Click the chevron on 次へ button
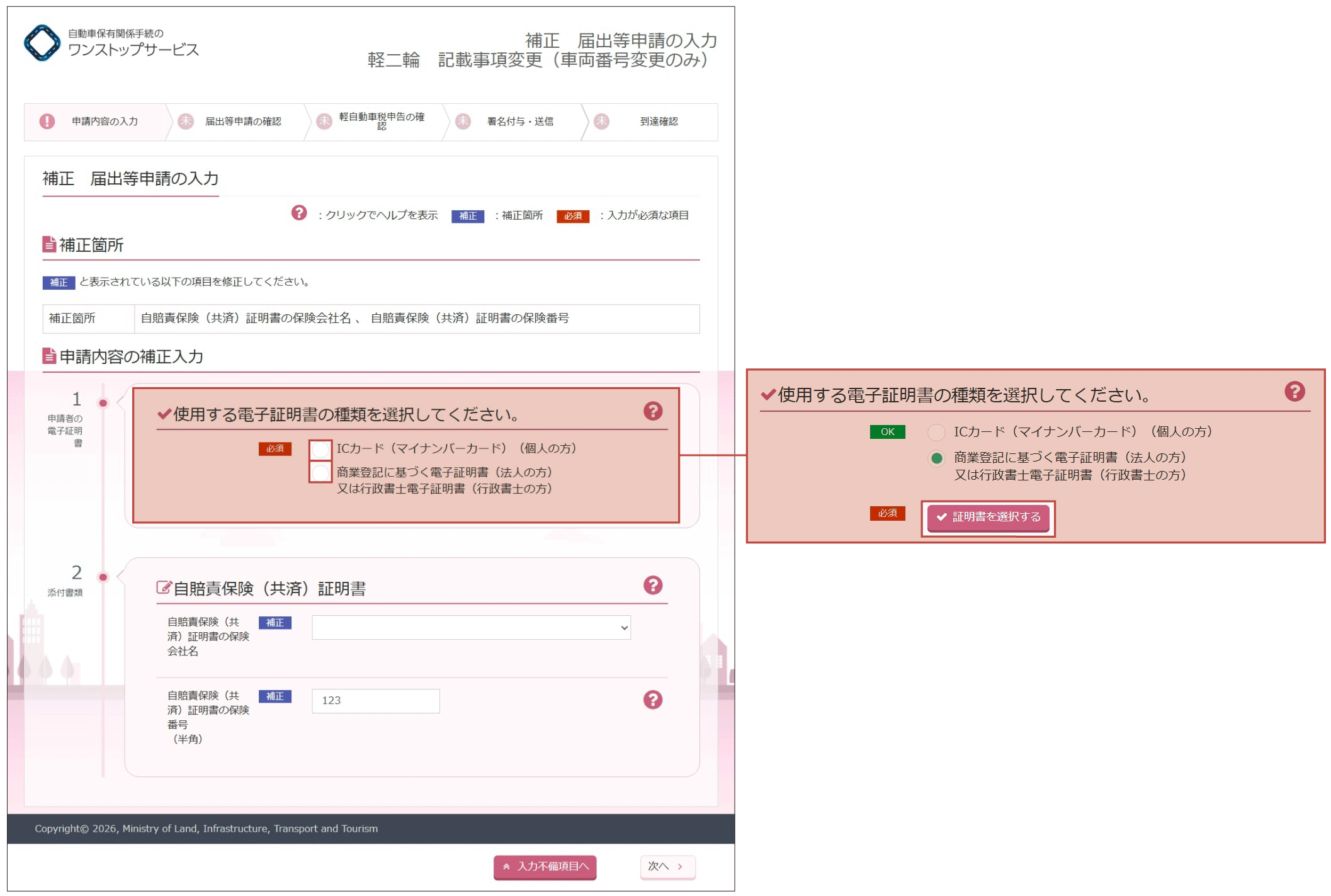 coord(681,866)
